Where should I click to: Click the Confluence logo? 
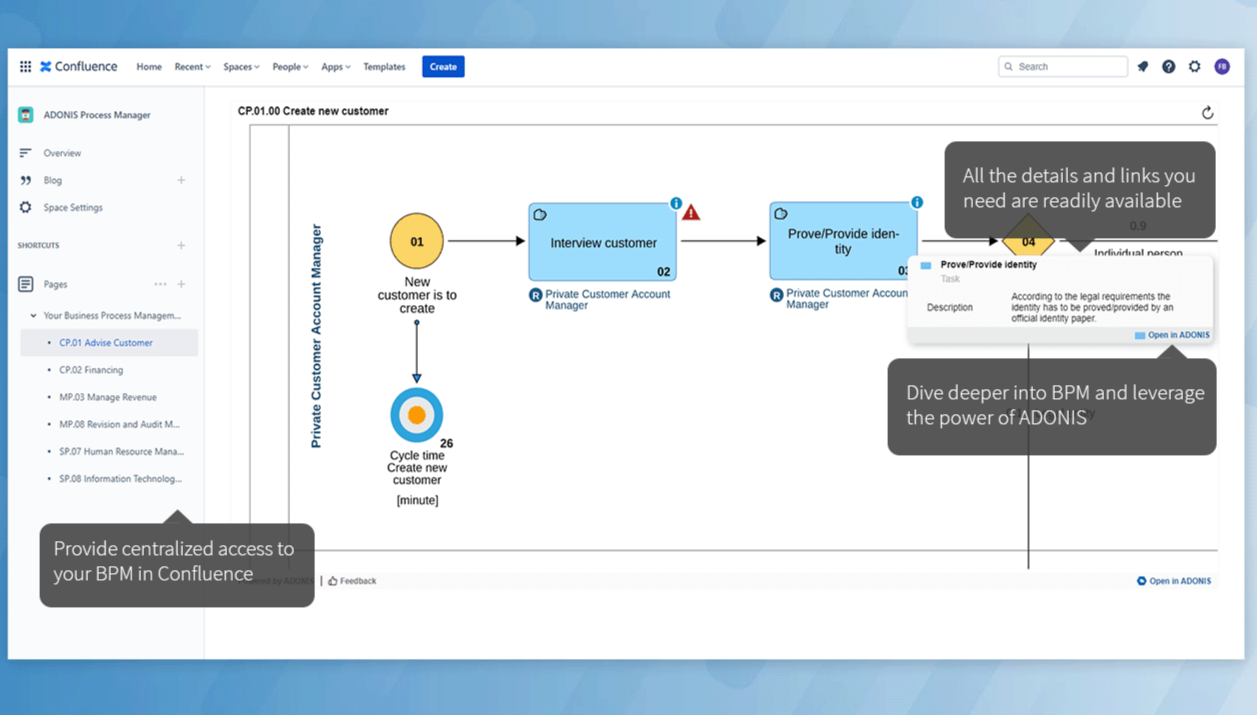79,67
